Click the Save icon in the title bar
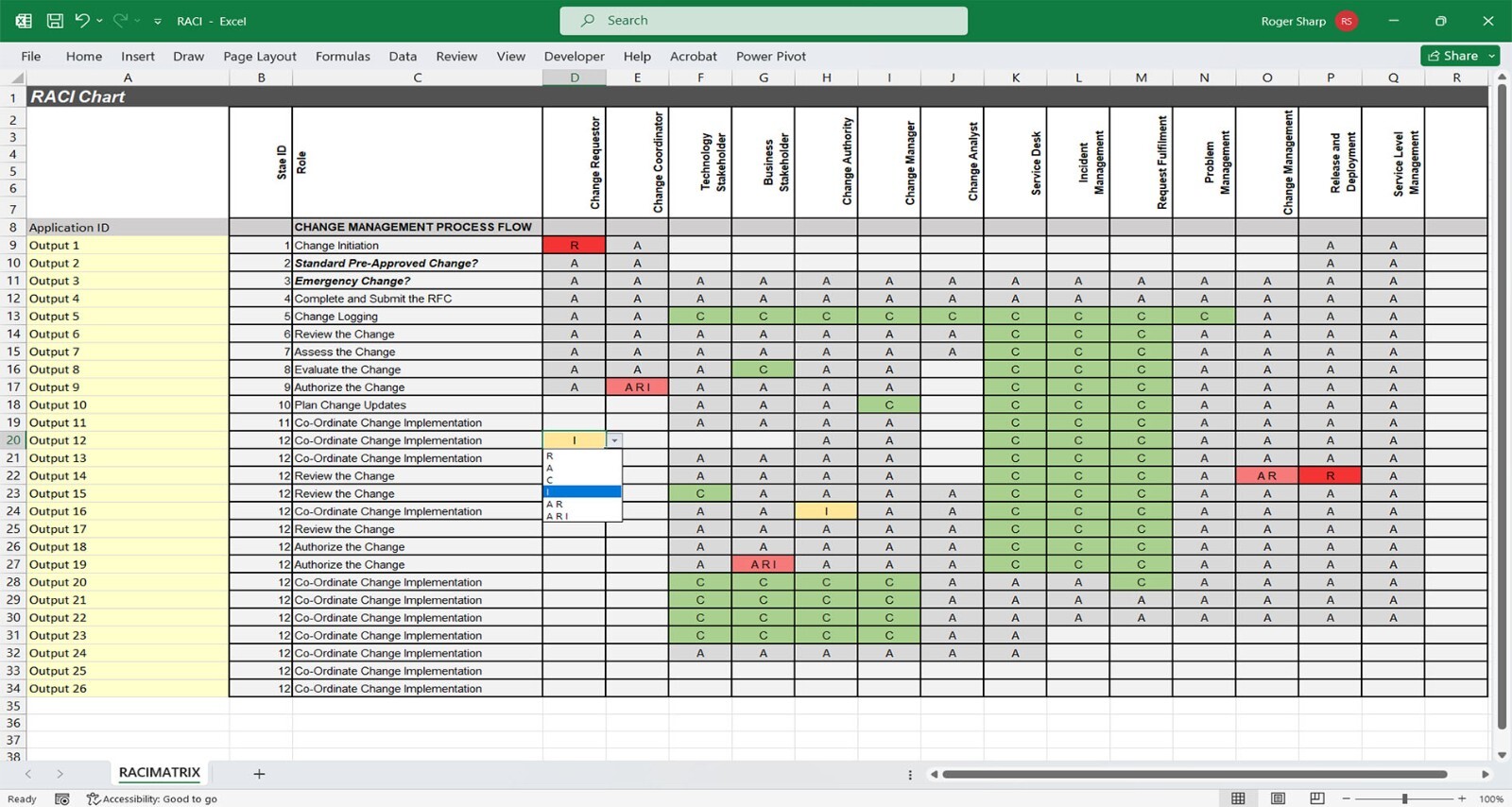 click(x=55, y=21)
